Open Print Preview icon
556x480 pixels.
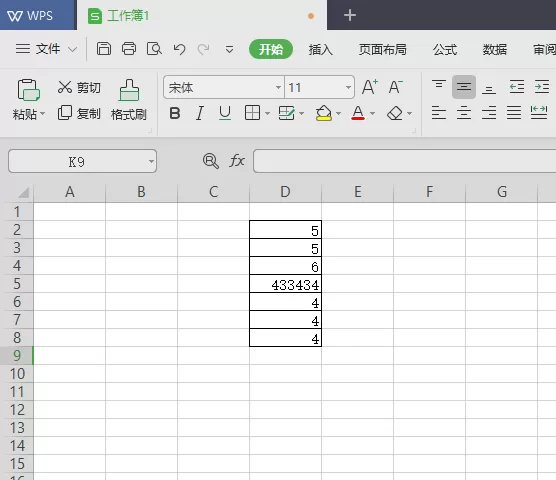pos(154,49)
